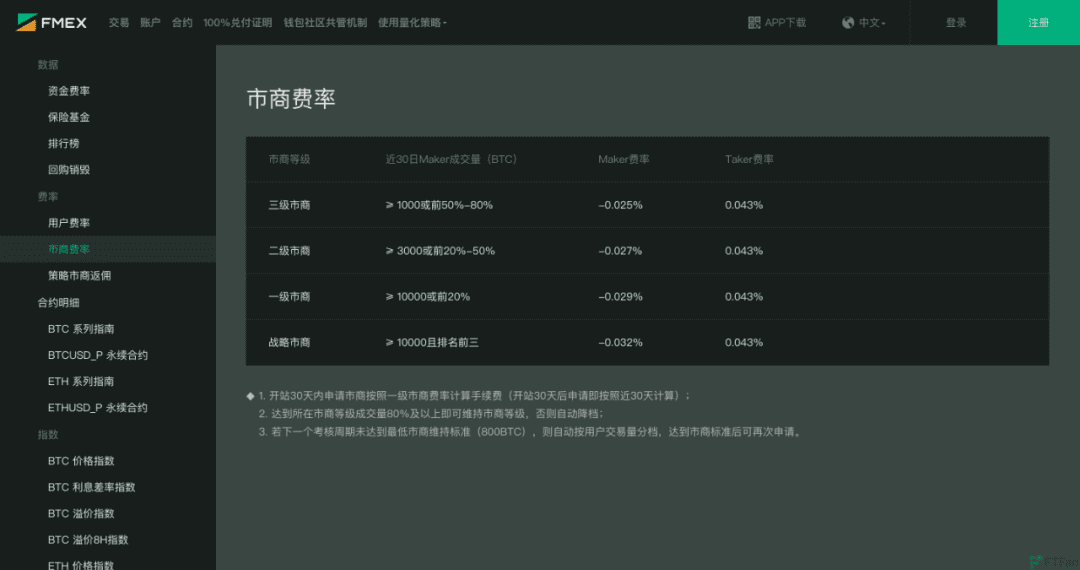Expand the 使用量化策略 dropdown menu

coord(412,23)
